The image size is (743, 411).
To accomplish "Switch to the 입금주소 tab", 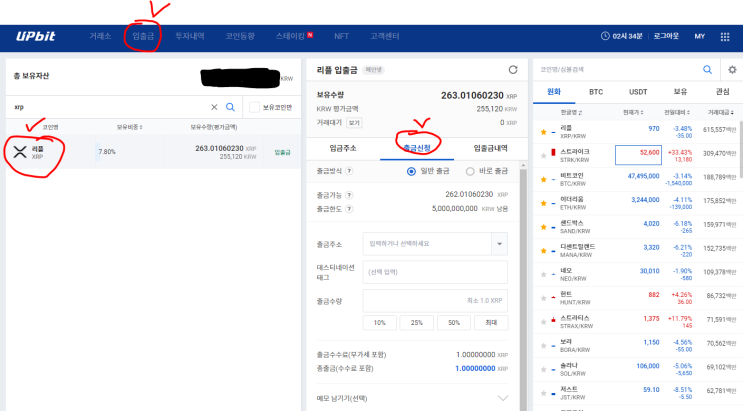I will [343, 148].
